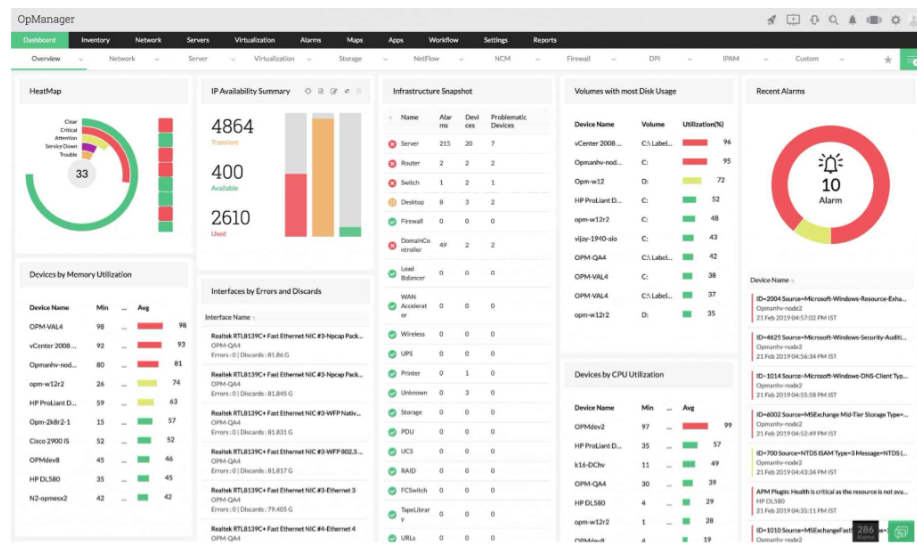Click the green check icon beside Storage
Screen dimensions: 917x545
point(392,413)
